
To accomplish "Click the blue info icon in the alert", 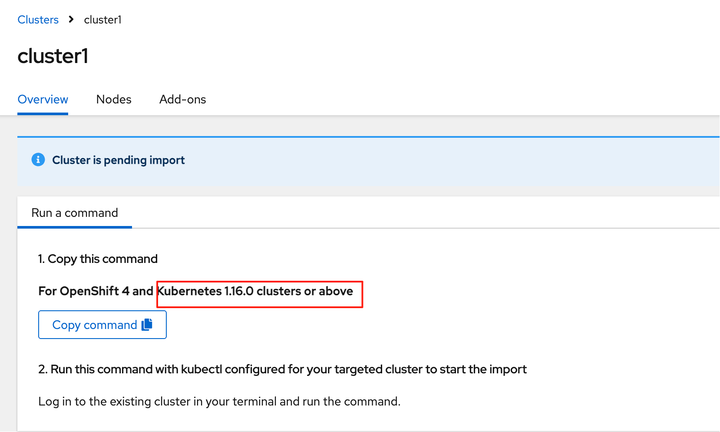I will [38, 160].
